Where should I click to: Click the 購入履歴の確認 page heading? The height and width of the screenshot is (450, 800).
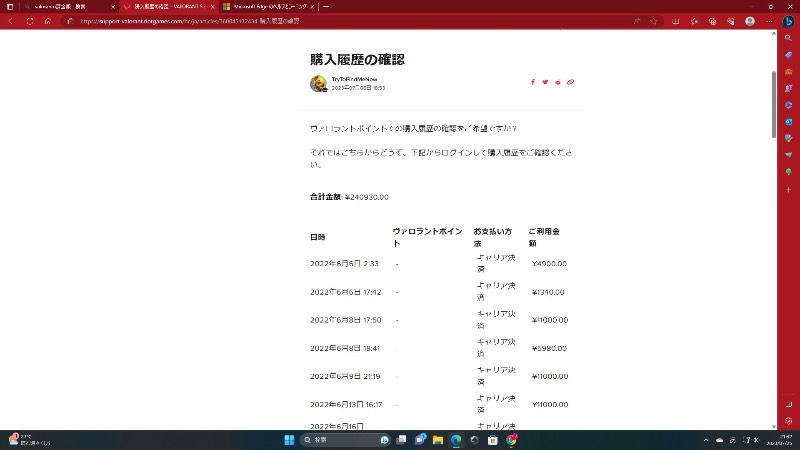pos(357,60)
